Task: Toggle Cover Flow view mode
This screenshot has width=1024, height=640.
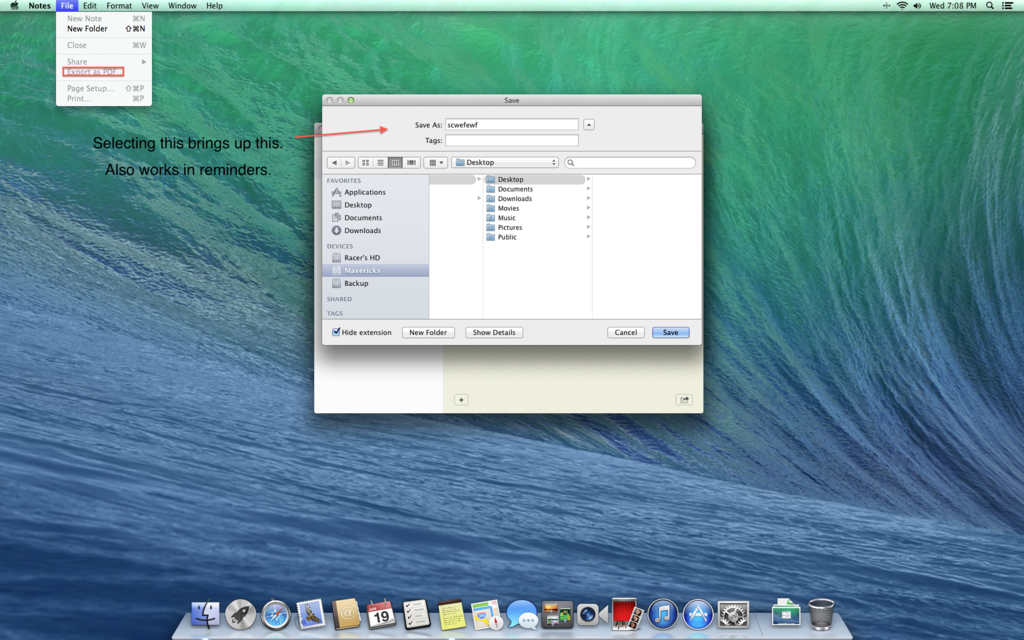Action: click(x=412, y=162)
